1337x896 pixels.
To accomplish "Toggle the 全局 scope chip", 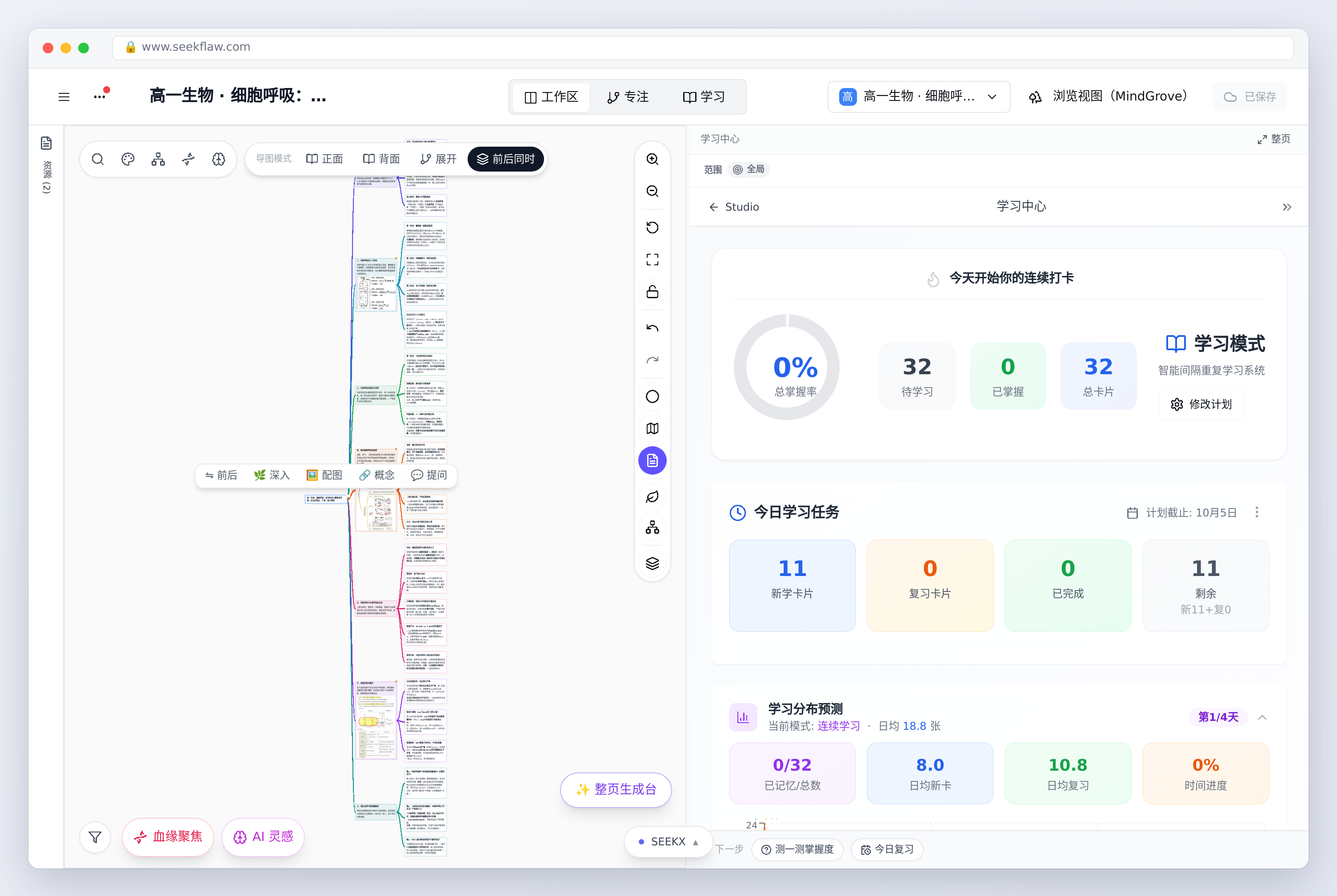I will (749, 170).
